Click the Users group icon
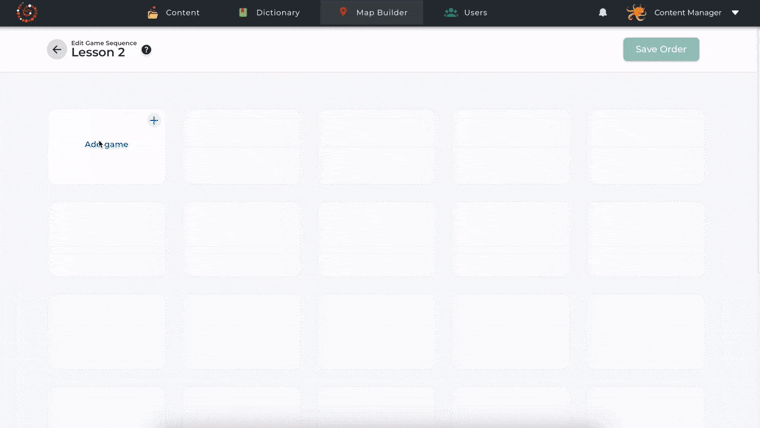Image resolution: width=760 pixels, height=428 pixels. [451, 13]
